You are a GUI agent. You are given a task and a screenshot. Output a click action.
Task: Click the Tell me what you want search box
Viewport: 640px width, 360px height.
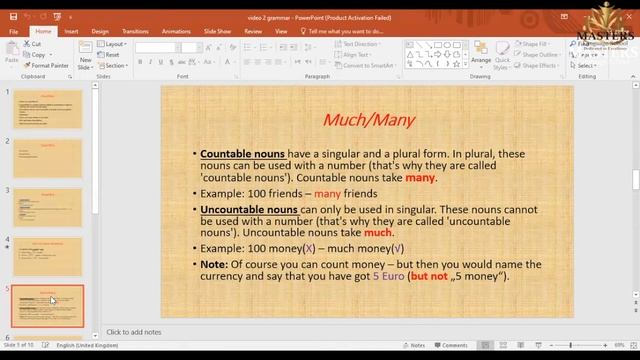point(342,31)
